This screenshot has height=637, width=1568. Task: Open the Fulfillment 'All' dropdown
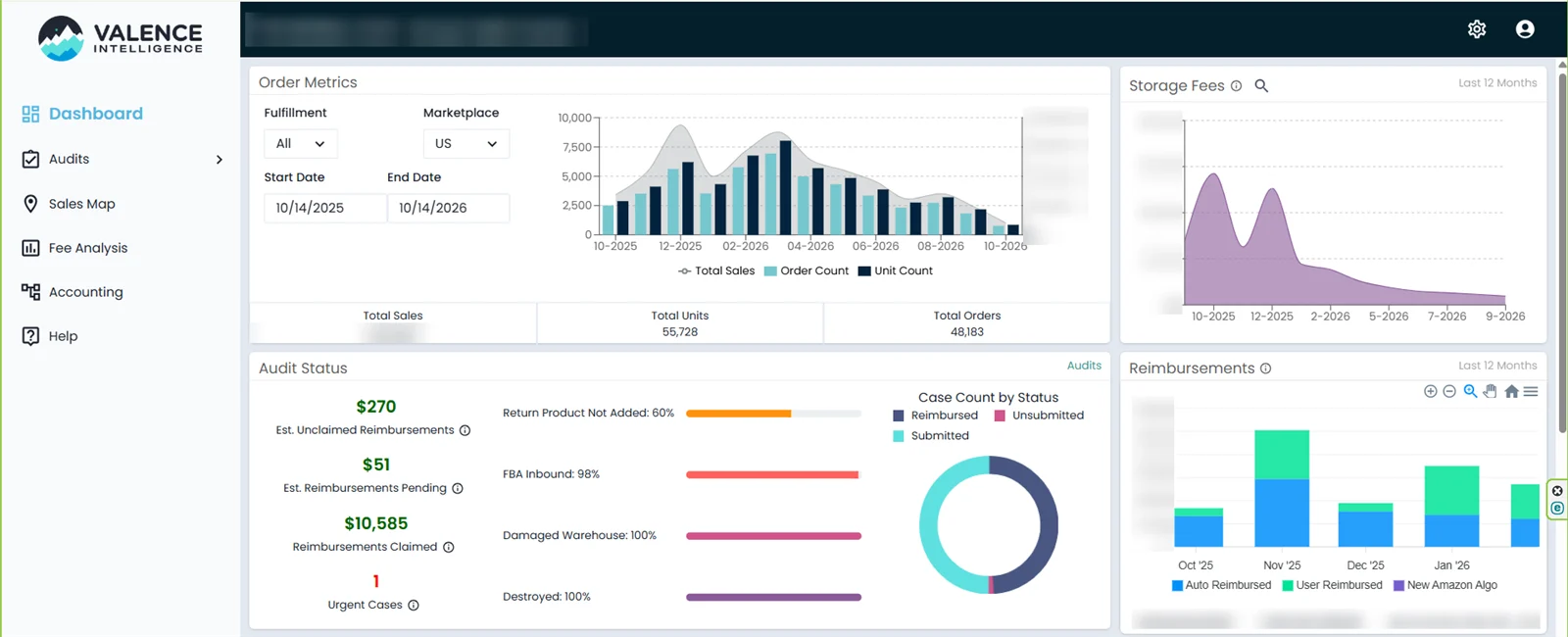pyautogui.click(x=301, y=144)
